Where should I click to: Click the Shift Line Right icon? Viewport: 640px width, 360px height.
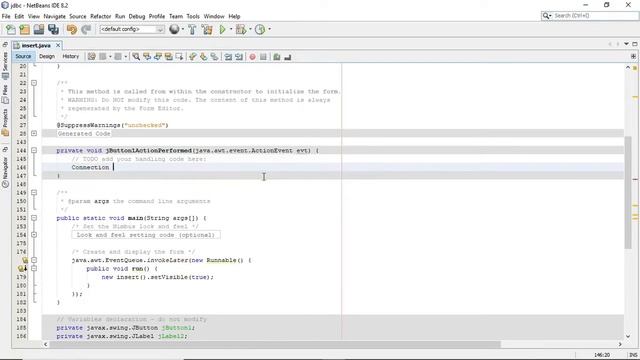239,57
